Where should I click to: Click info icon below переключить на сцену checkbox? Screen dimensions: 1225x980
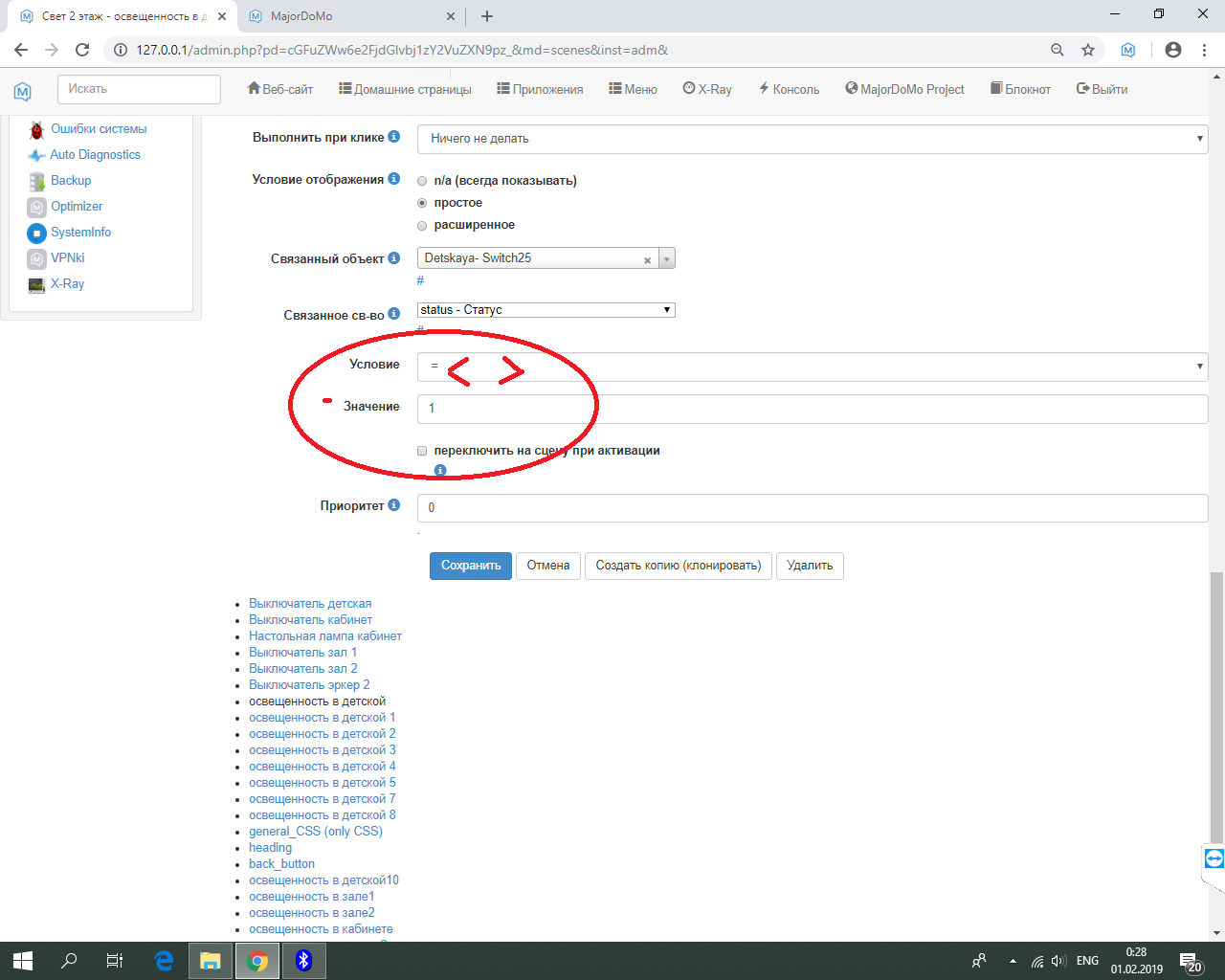pos(440,470)
